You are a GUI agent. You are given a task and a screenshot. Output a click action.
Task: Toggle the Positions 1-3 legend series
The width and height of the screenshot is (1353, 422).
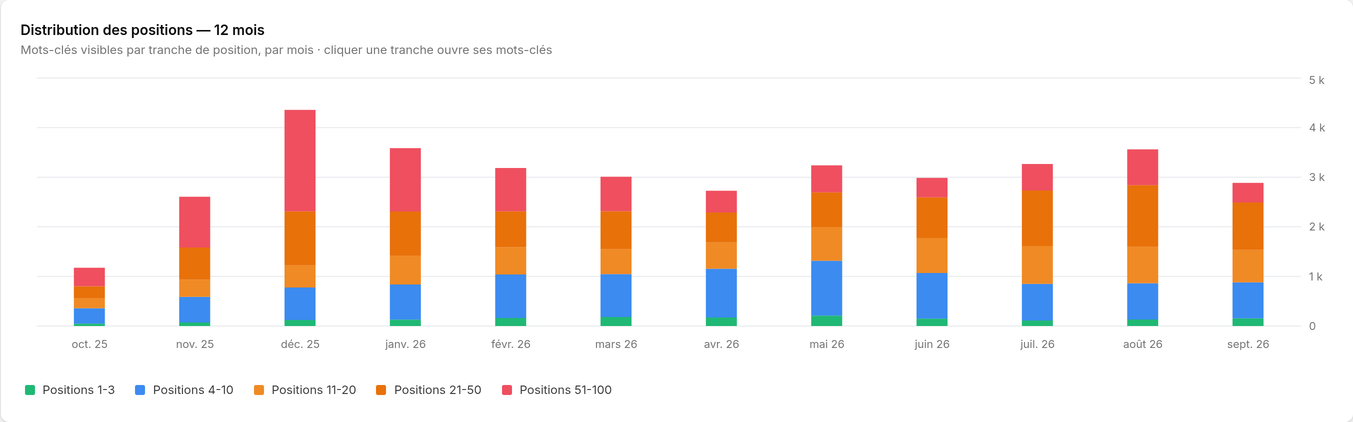(x=70, y=390)
